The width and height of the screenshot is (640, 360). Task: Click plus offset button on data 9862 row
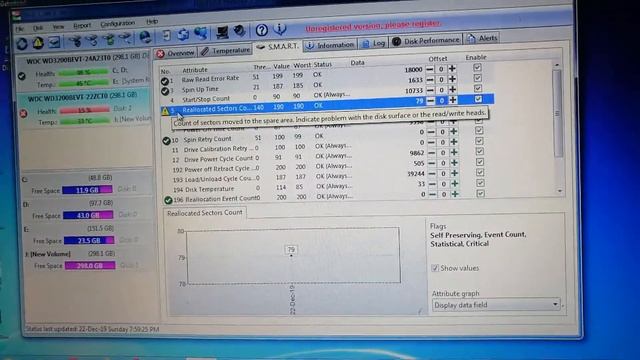[x=454, y=152]
